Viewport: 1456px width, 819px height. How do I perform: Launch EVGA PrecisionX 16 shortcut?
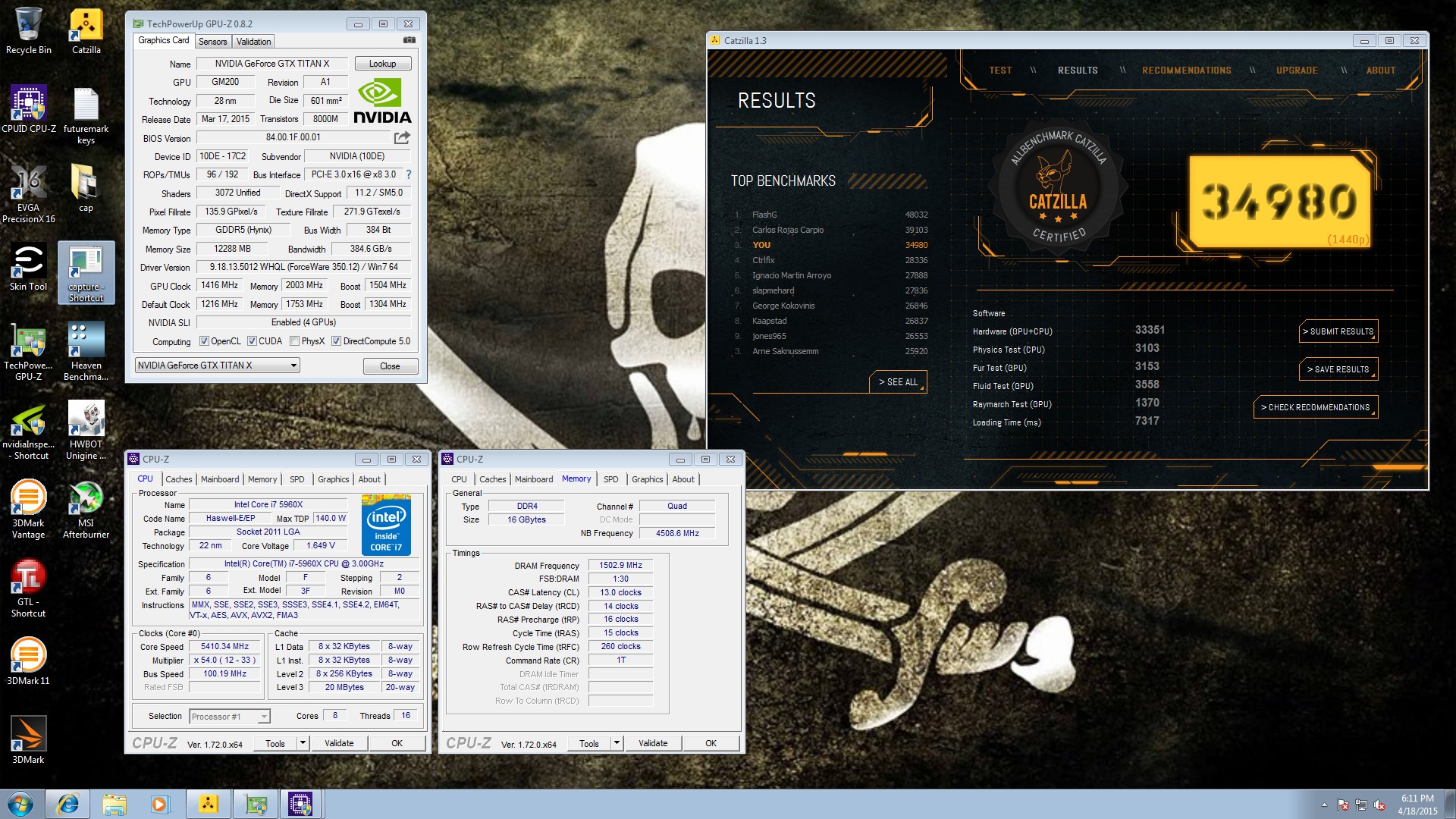click(28, 193)
